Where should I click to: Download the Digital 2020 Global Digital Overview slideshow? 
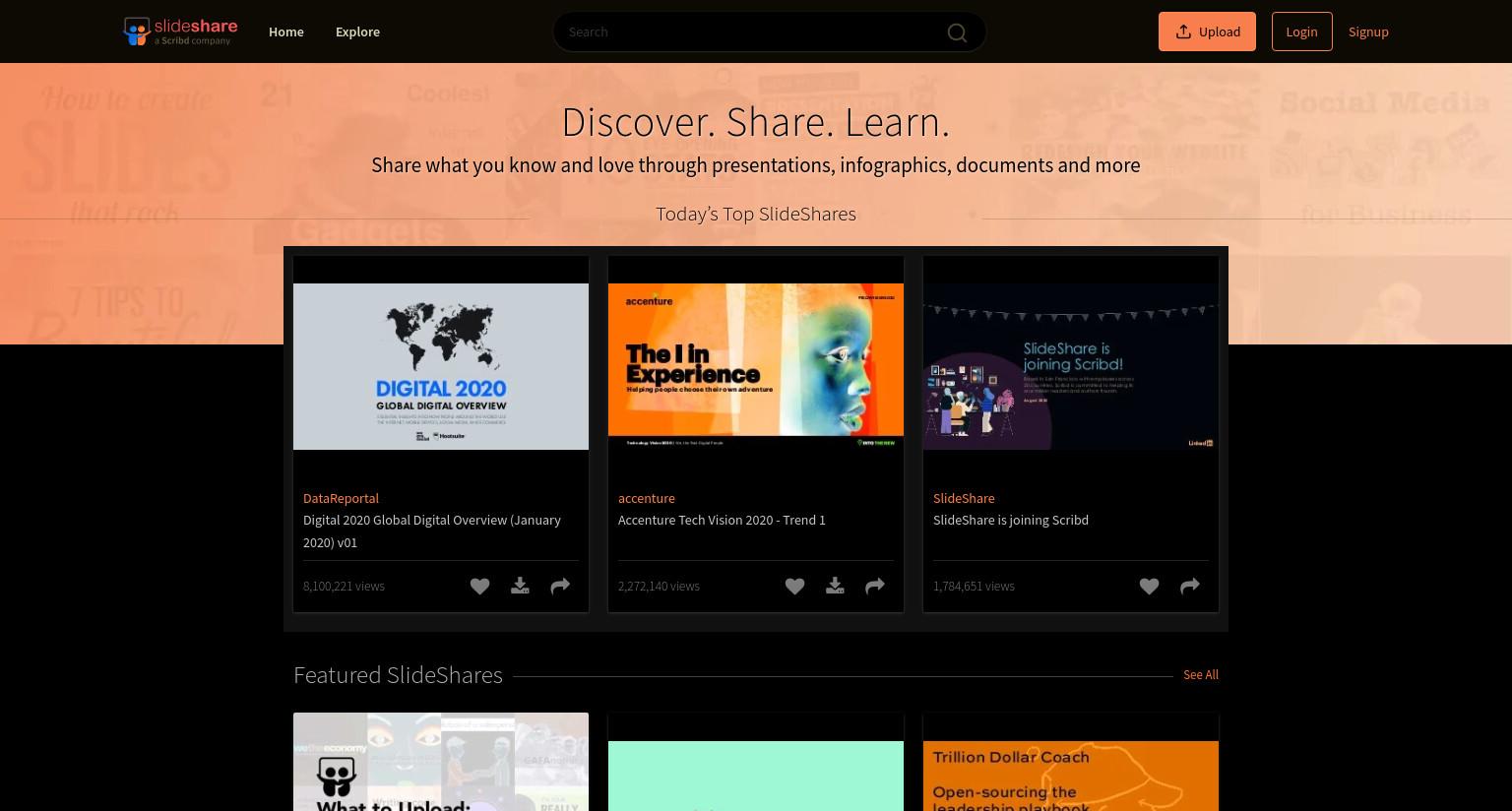click(x=520, y=587)
